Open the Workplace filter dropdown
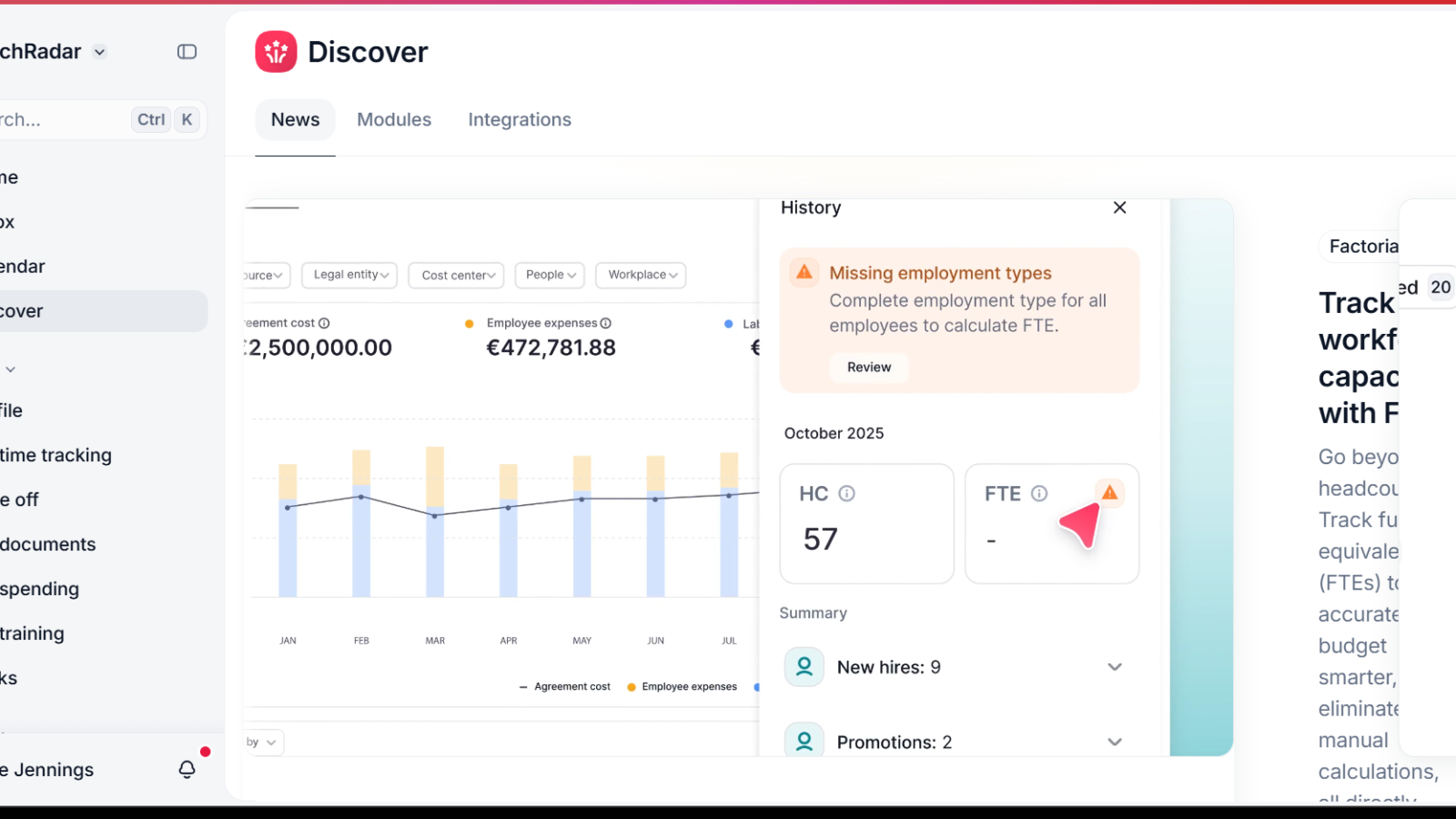 tap(642, 275)
